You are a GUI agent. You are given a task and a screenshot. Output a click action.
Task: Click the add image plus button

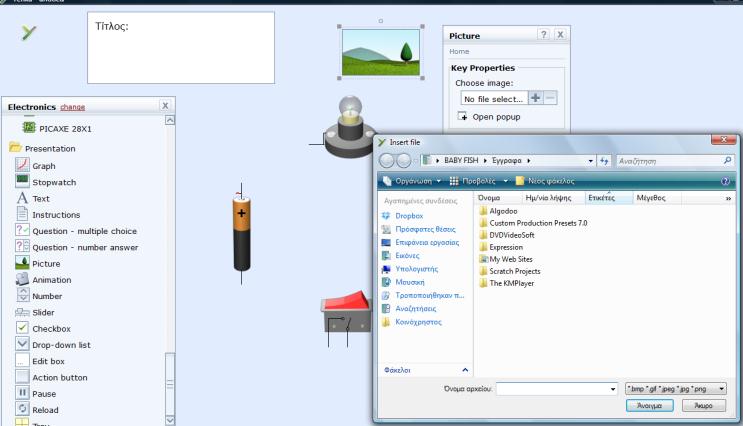[535, 98]
